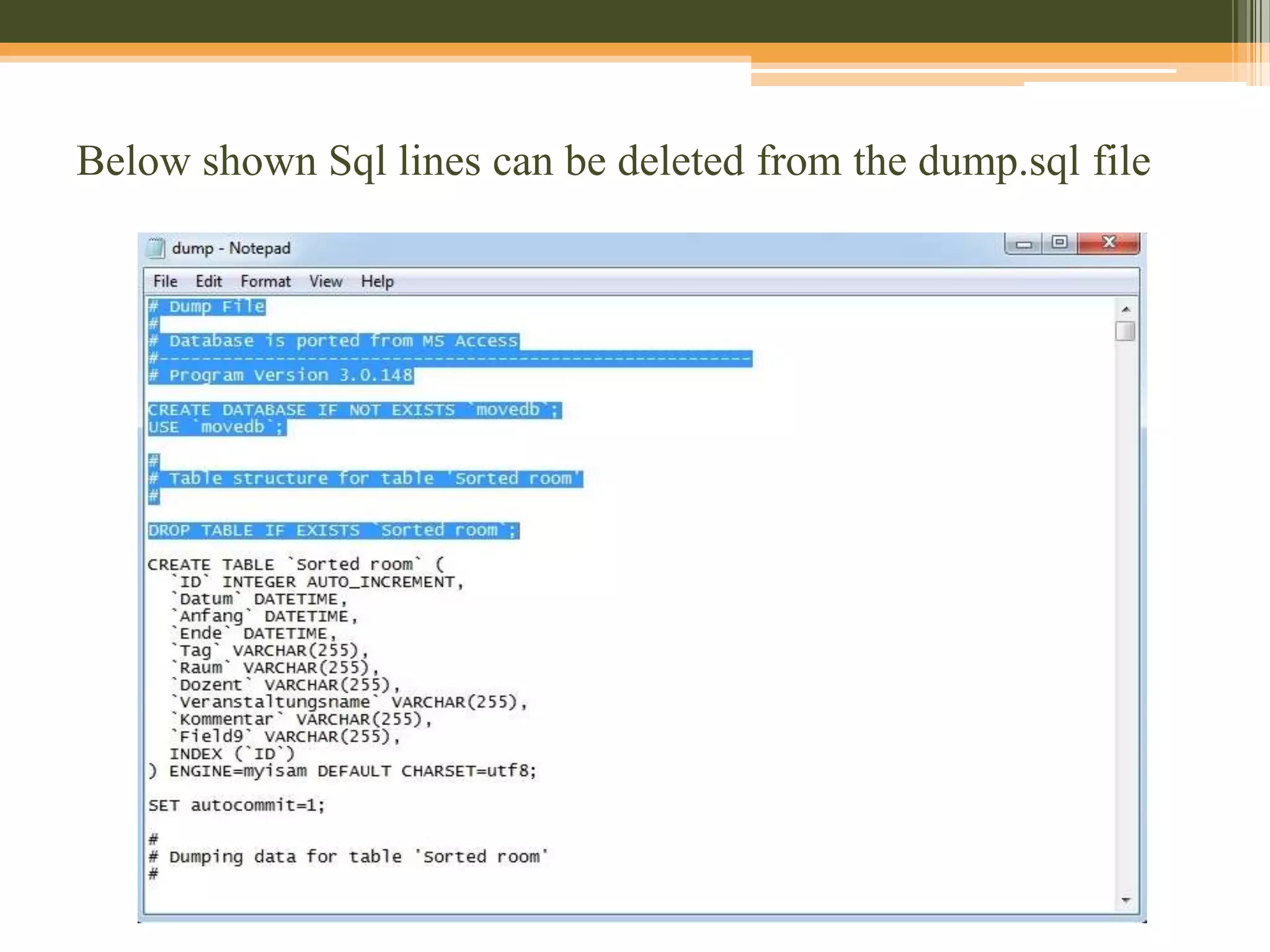Viewport: 1270px width, 952px height.
Task: Click '`Field9` VARCHAR(255),' line
Action: (285, 737)
